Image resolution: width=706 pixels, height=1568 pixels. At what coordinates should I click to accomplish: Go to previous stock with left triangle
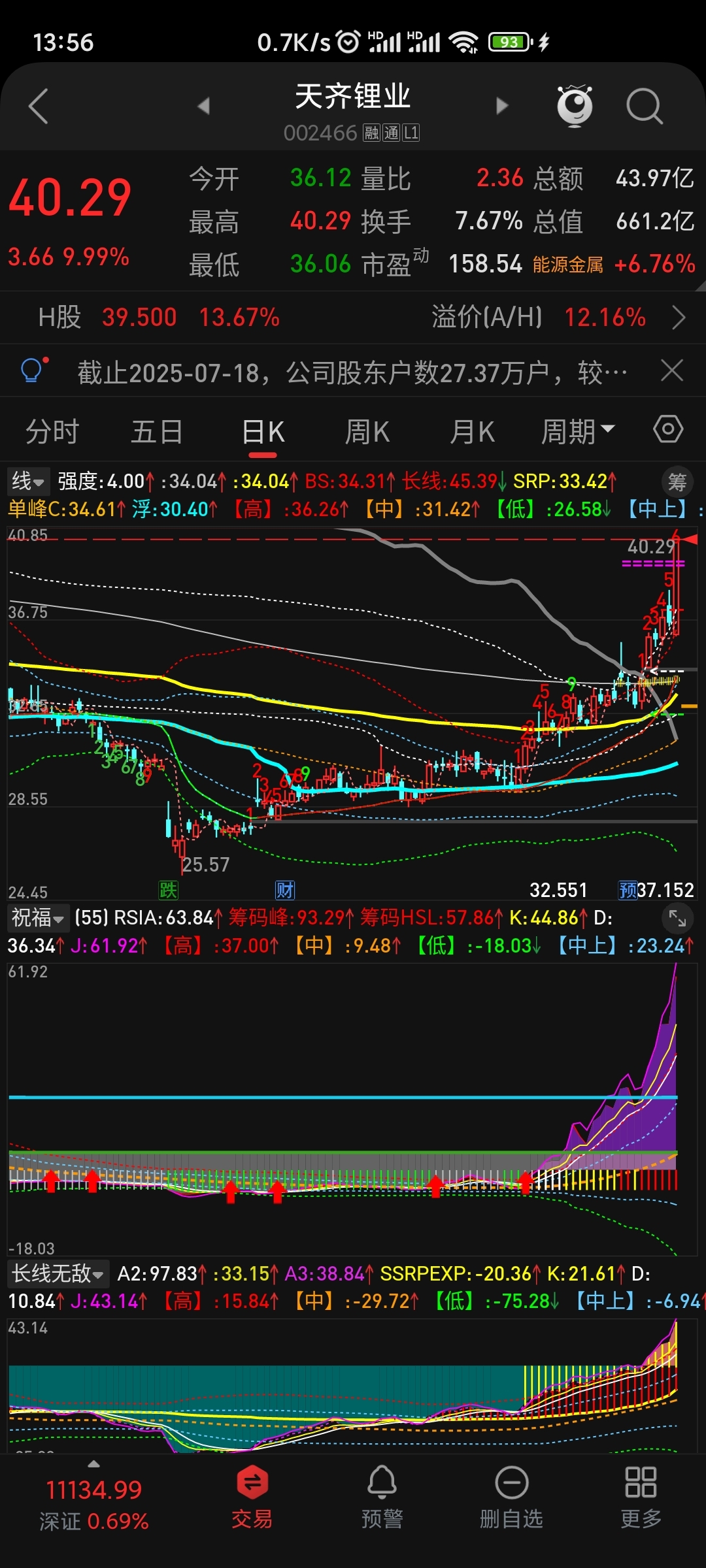coord(204,106)
